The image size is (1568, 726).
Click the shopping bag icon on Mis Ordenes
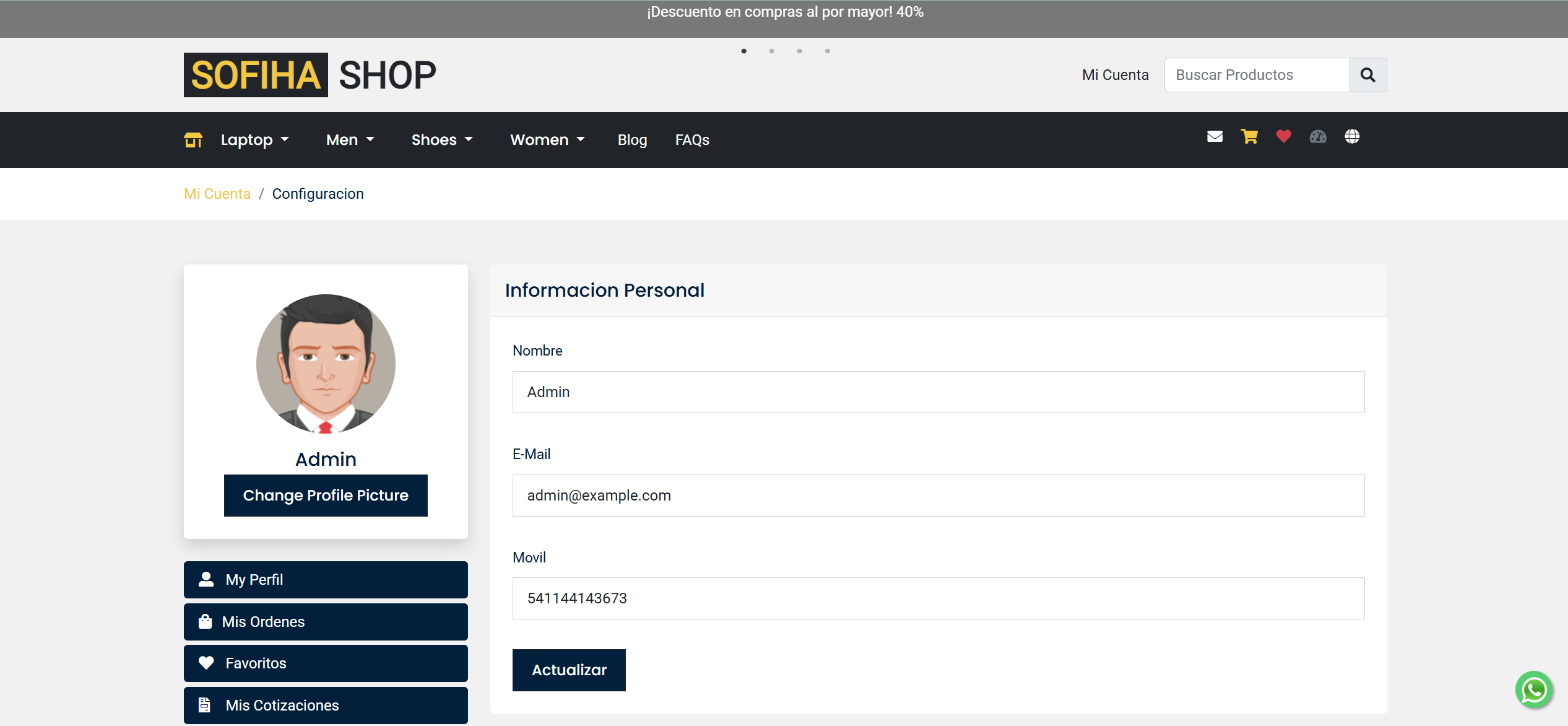(x=205, y=621)
